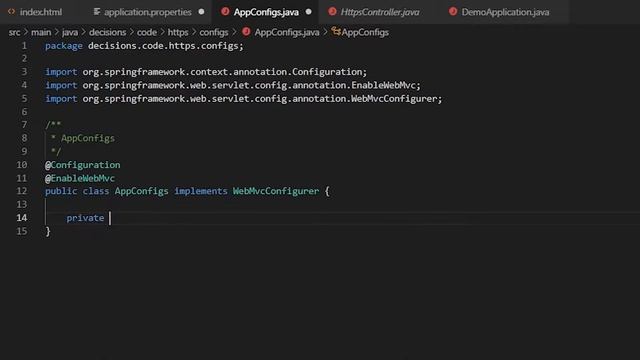Open the https breadcrumb segment
This screenshot has height=360, width=640.
178,32
